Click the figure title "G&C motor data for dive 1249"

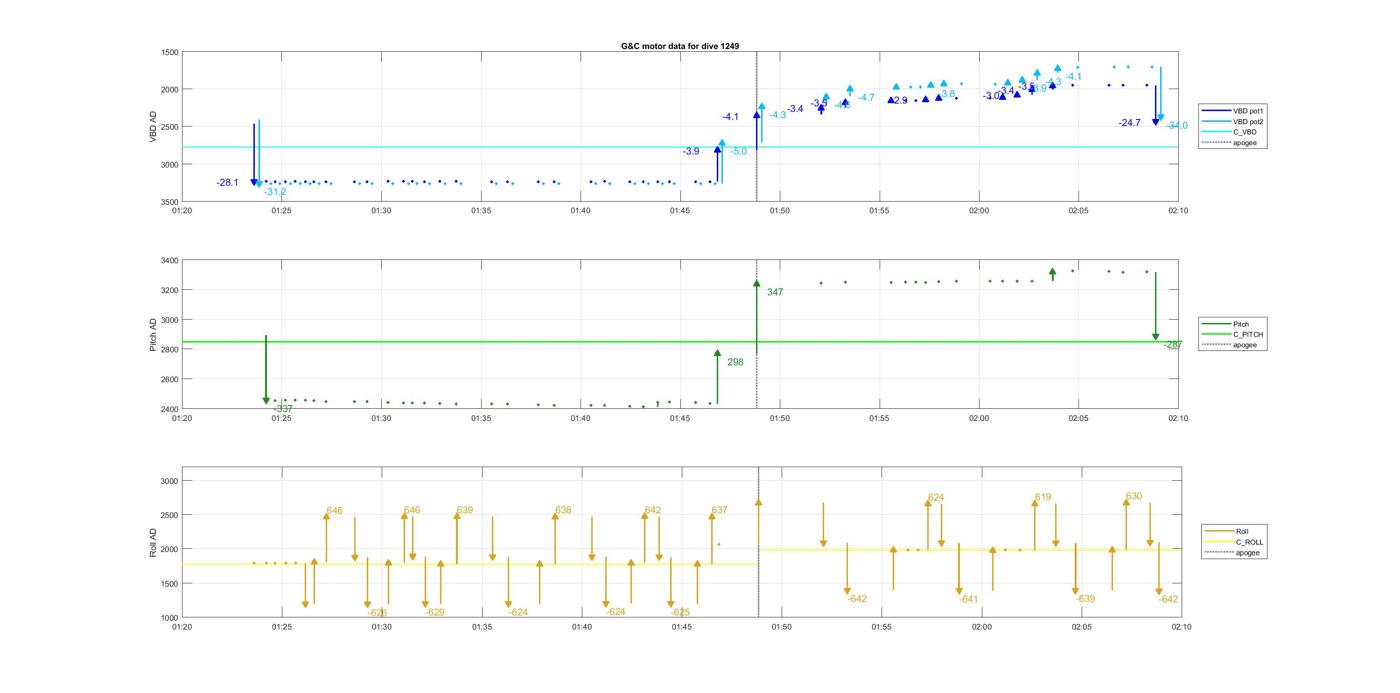[x=680, y=47]
